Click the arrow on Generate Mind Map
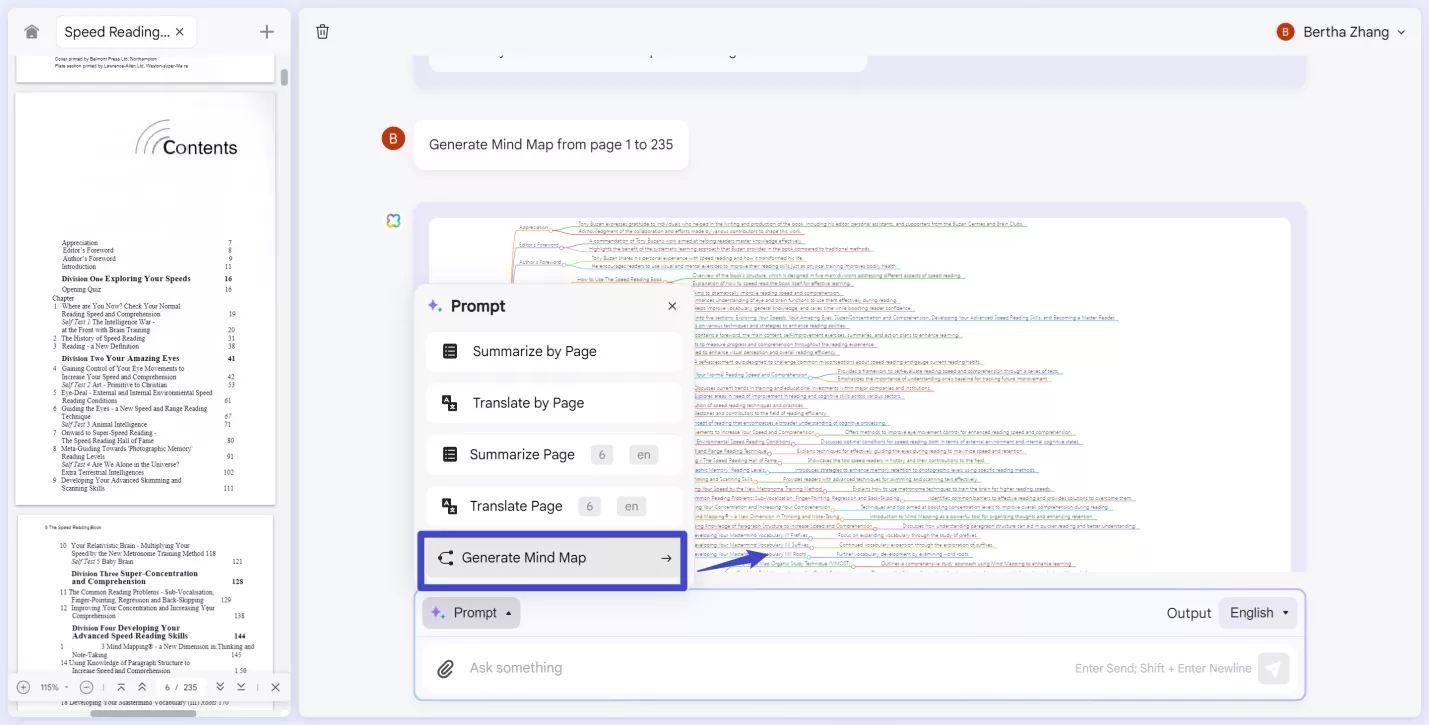 [x=666, y=558]
